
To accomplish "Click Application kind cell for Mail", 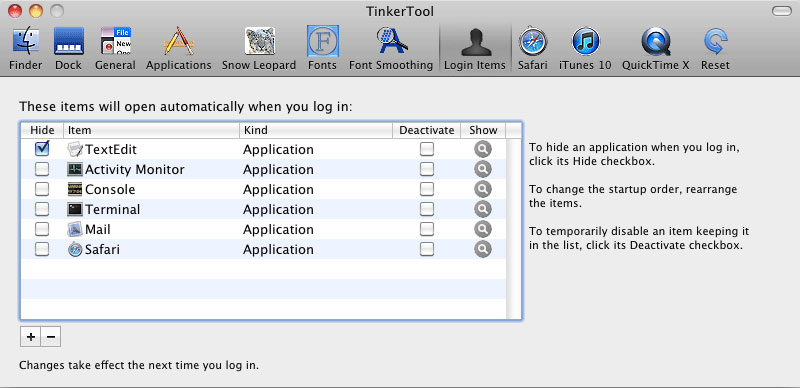I will click(x=278, y=229).
